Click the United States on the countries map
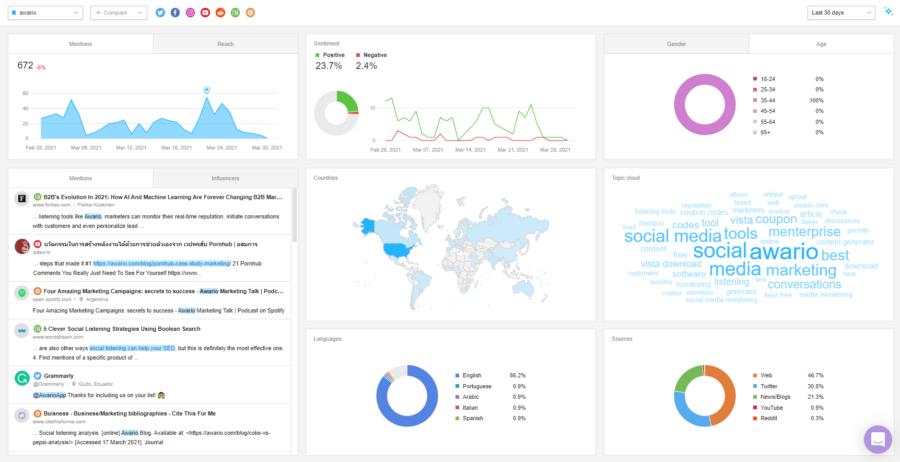 (398, 249)
